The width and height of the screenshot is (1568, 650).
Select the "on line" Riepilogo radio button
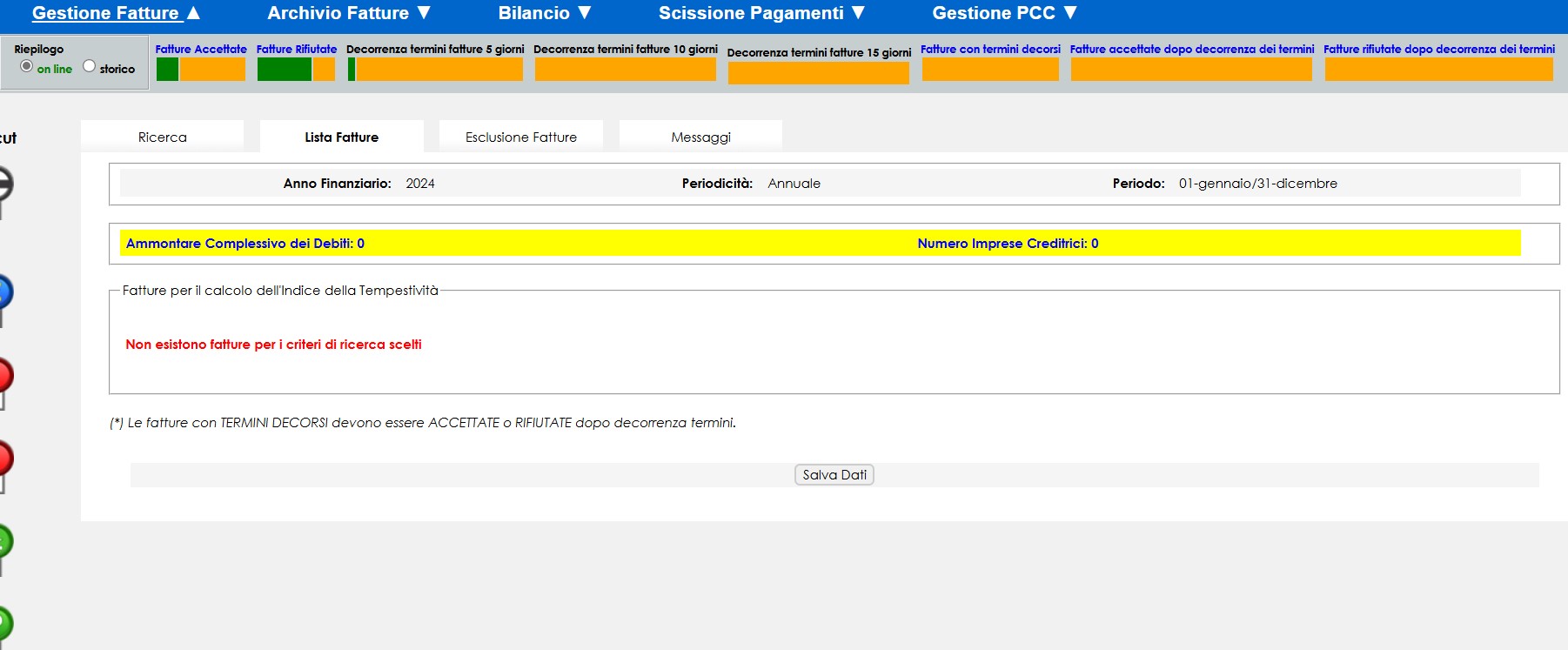click(27, 66)
